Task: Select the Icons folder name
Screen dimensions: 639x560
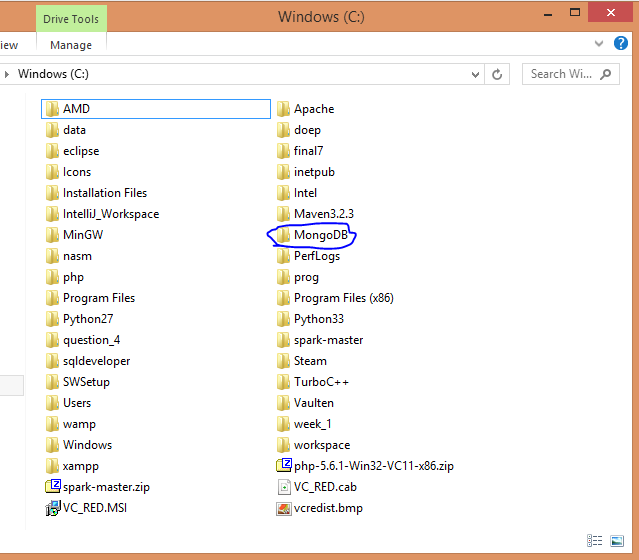Action: pyautogui.click(x=77, y=172)
